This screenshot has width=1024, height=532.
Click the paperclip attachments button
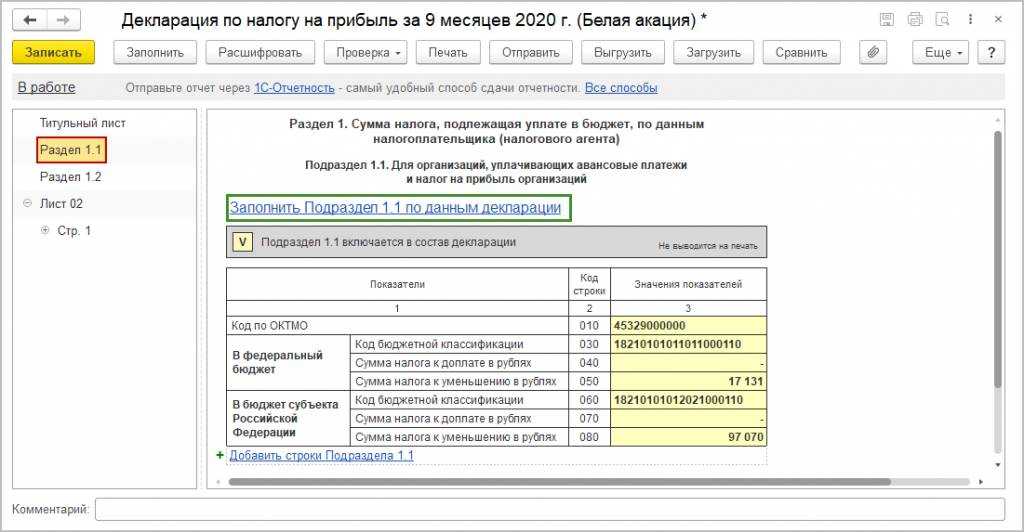[x=874, y=53]
